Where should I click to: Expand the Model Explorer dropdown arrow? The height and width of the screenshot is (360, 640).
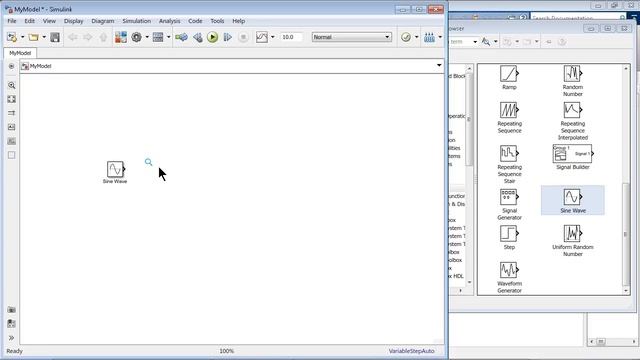(x=169, y=37)
